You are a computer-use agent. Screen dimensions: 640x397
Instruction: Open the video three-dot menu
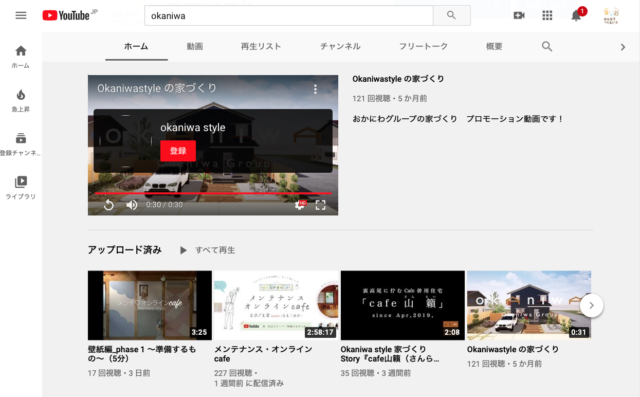pos(315,89)
